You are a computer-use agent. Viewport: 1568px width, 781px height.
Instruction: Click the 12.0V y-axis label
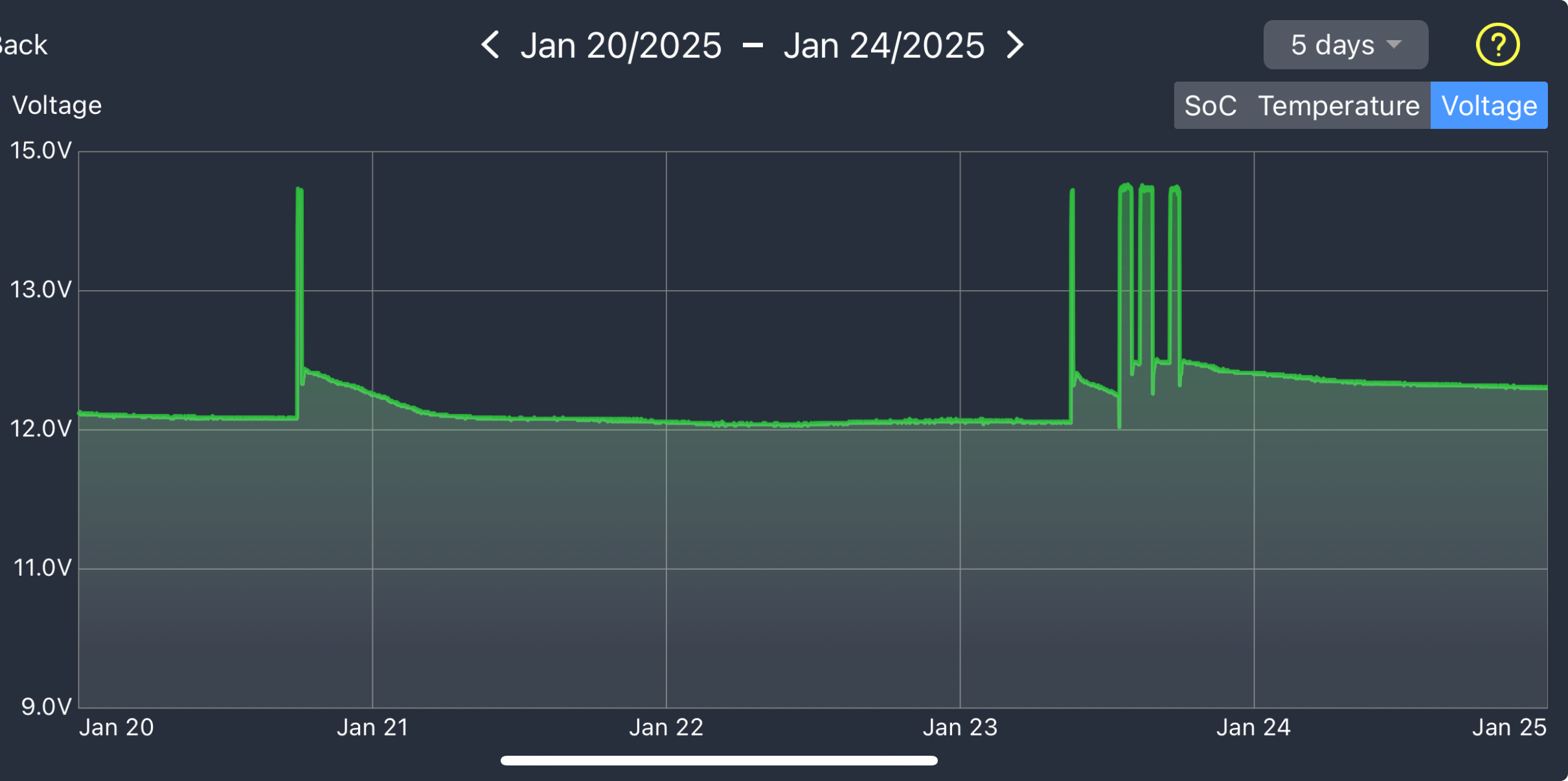pos(40,428)
